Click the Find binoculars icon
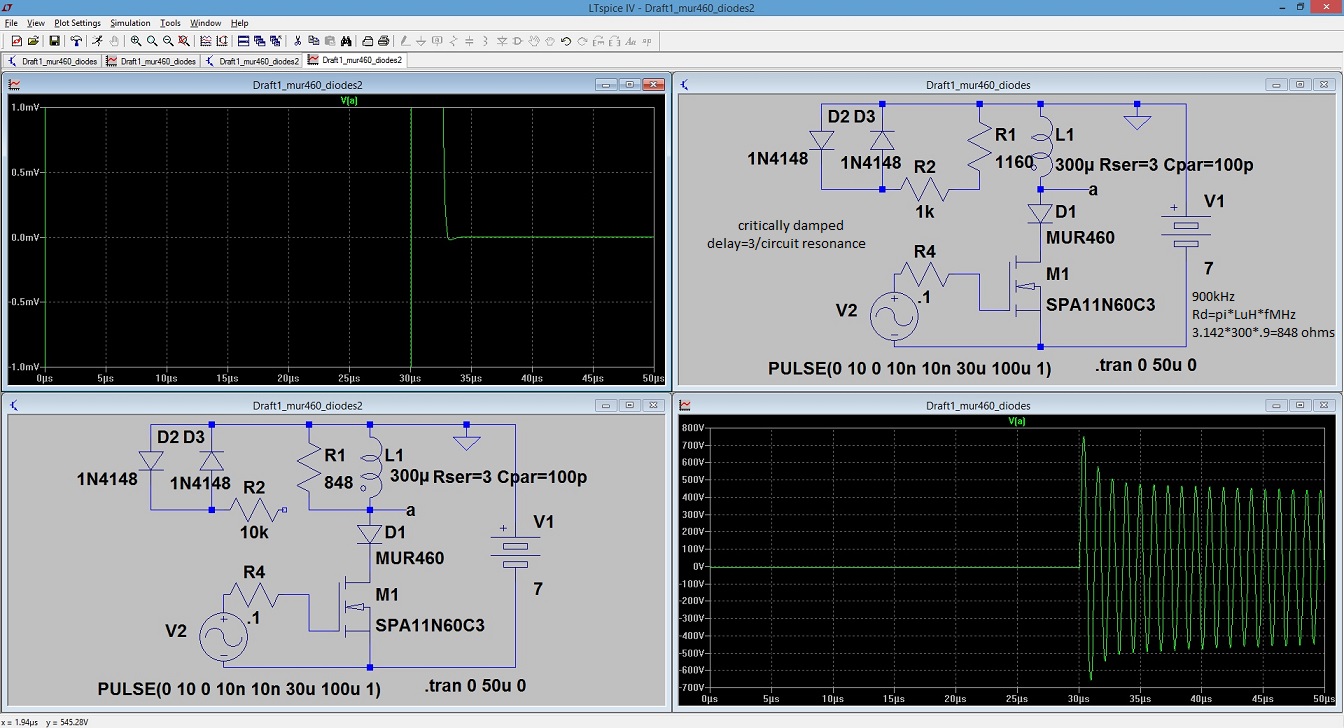This screenshot has height=728, width=1344. [x=346, y=41]
